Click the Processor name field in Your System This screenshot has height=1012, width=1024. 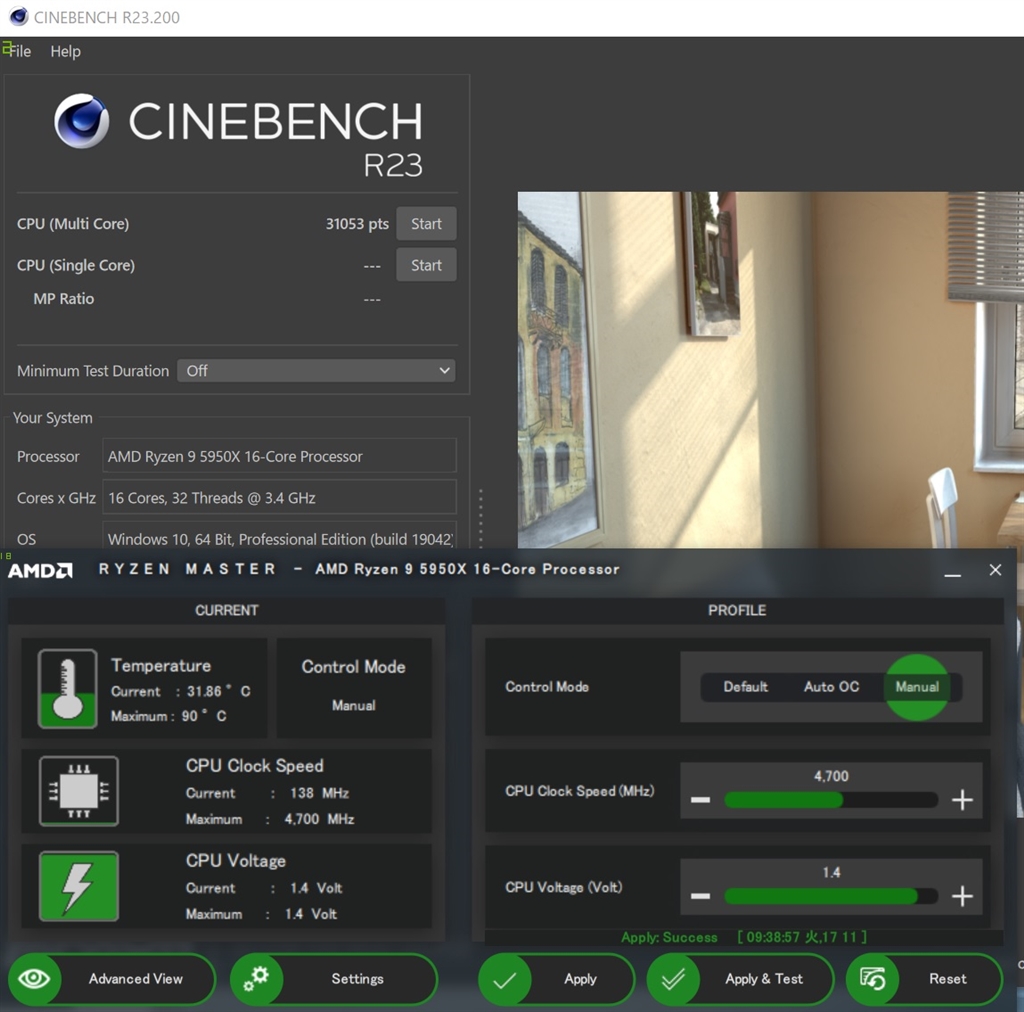point(281,455)
